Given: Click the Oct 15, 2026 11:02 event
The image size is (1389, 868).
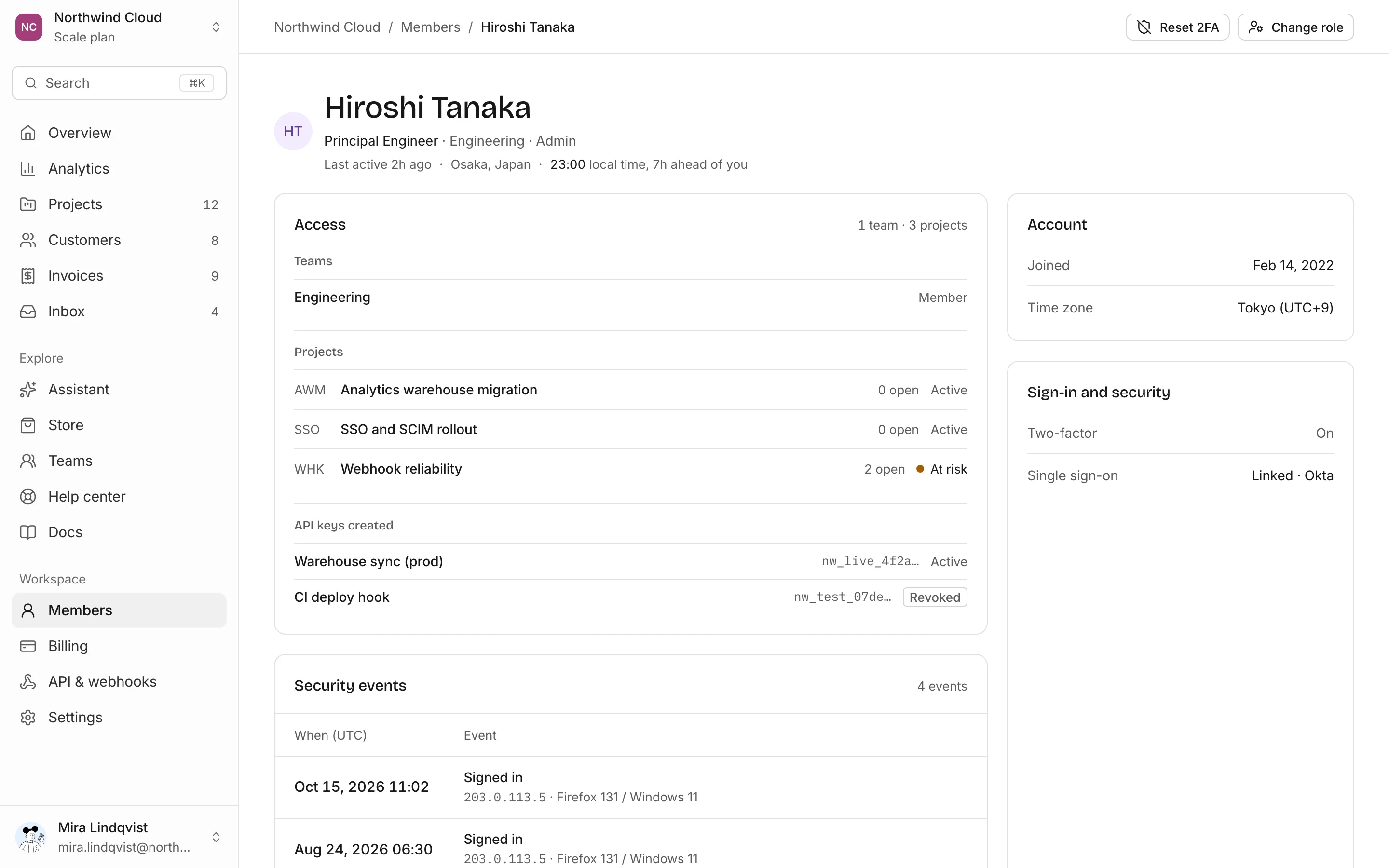Looking at the screenshot, I should pyautogui.click(x=630, y=787).
